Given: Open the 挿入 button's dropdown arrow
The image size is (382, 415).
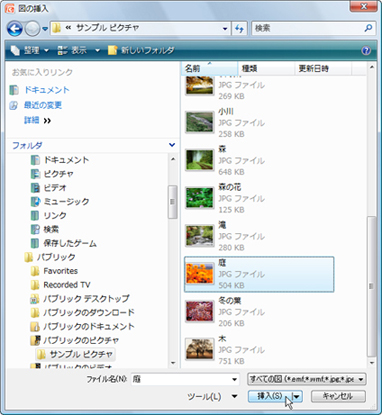Looking at the screenshot, I should pos(297,396).
